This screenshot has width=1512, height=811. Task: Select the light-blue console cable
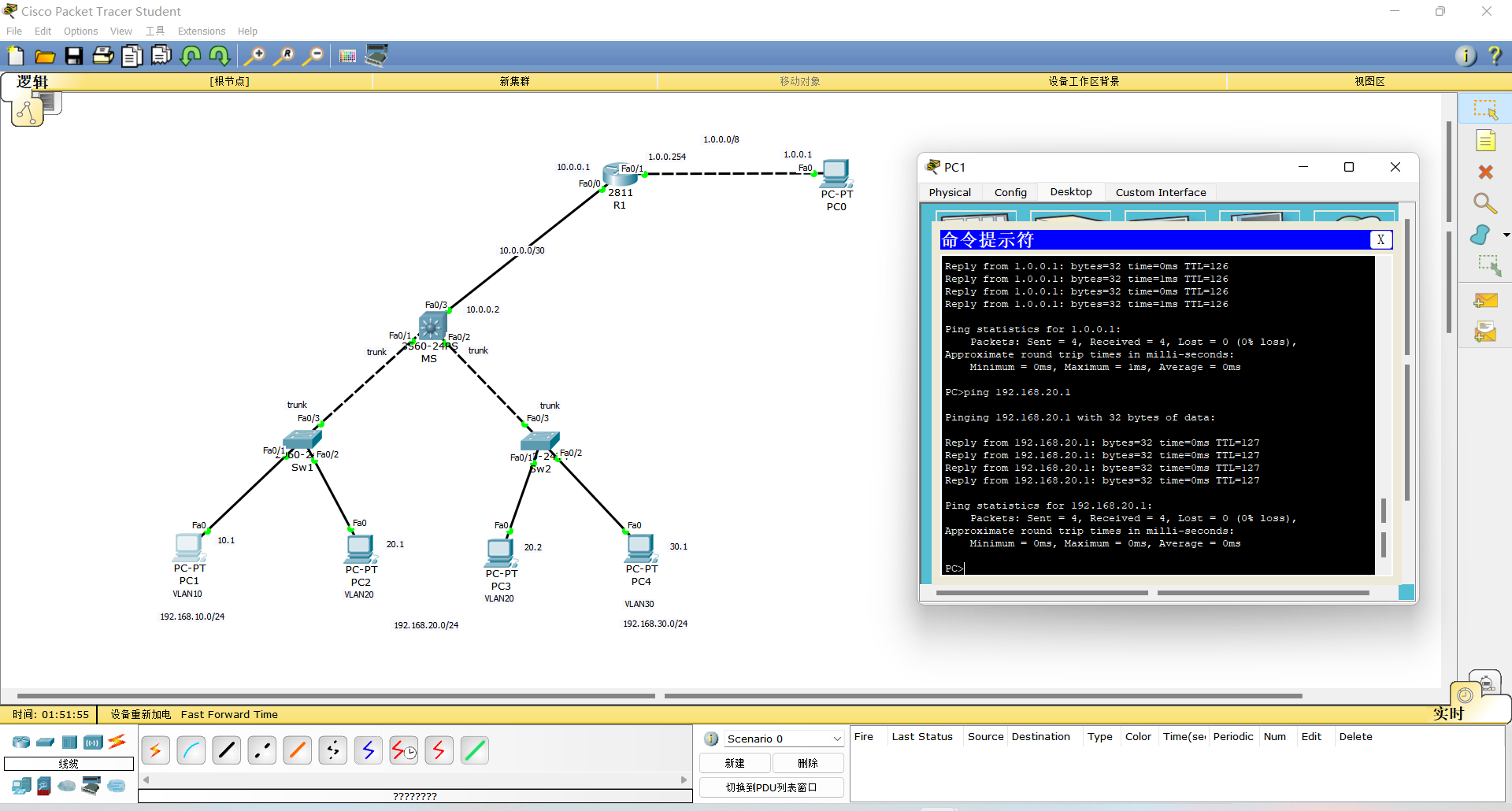pyautogui.click(x=191, y=750)
